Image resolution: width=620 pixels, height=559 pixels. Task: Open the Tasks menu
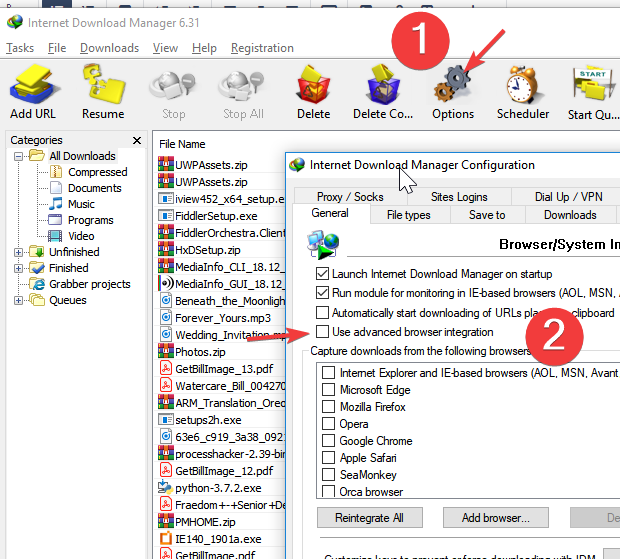[x=20, y=48]
